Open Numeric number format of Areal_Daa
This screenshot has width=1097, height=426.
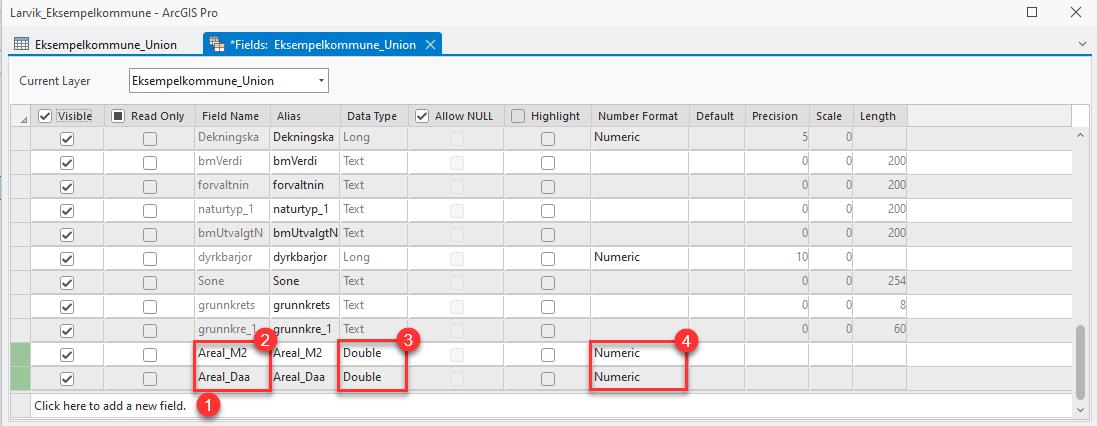coord(639,377)
